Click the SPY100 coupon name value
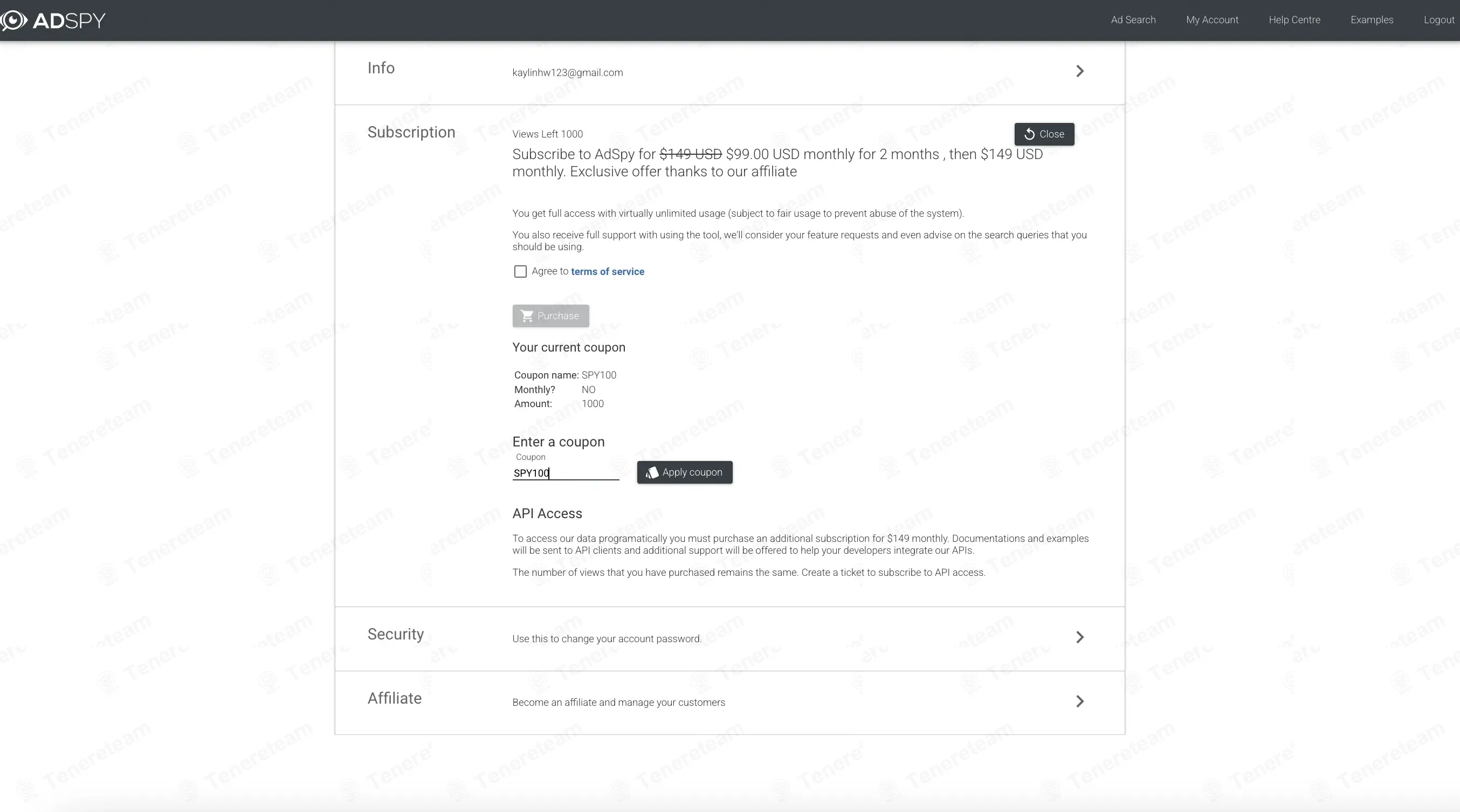The width and height of the screenshot is (1460, 812). click(598, 375)
